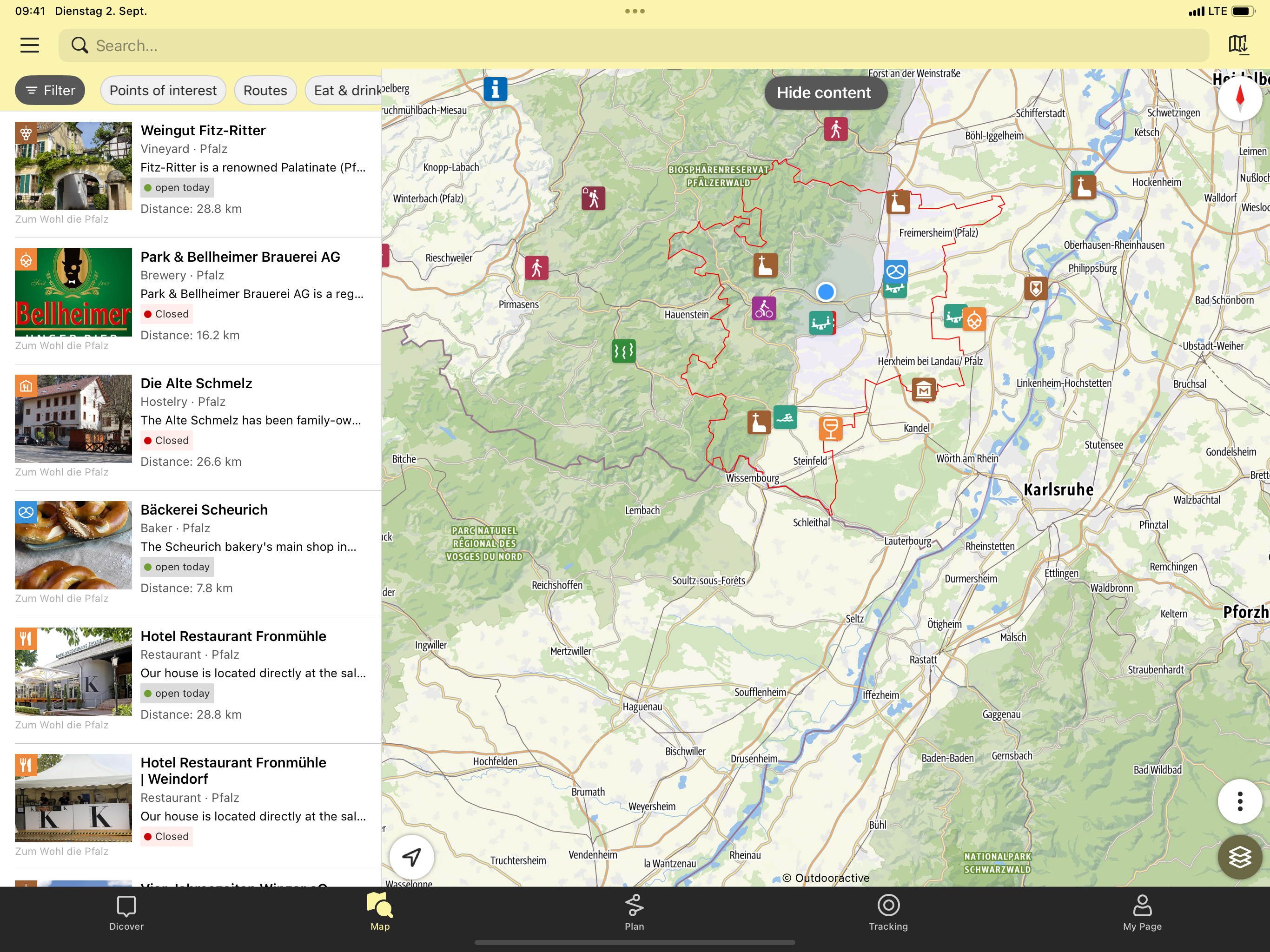Select the playground marker near location dot

point(821,323)
